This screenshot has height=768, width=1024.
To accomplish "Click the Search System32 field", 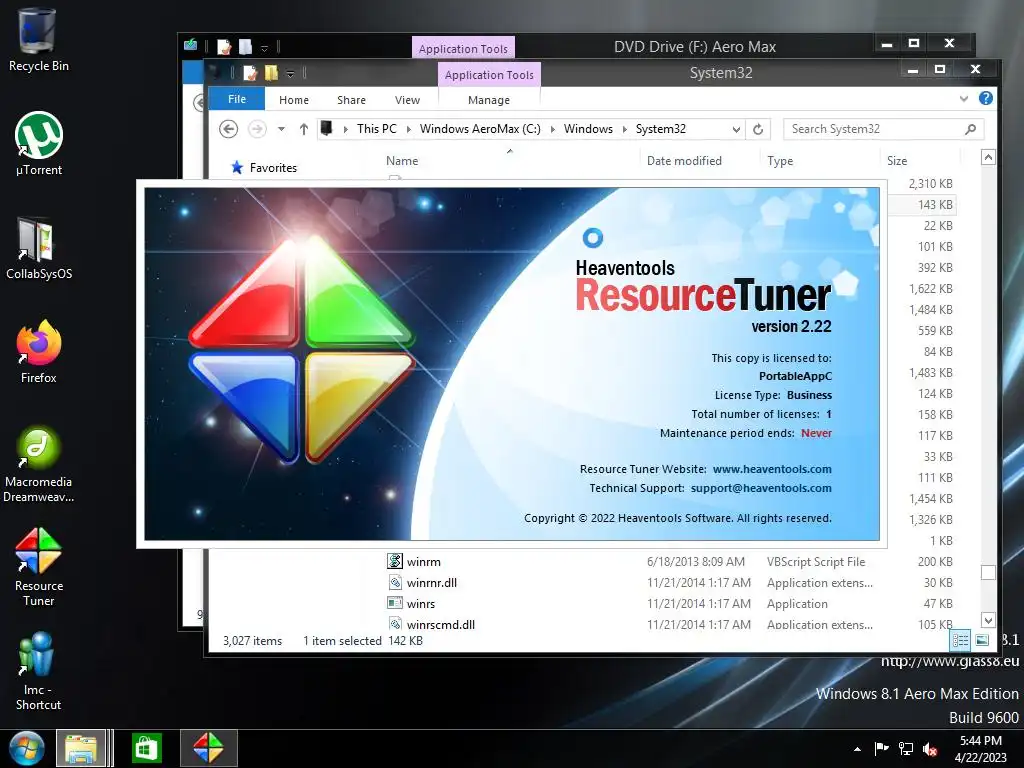I will pos(875,129).
